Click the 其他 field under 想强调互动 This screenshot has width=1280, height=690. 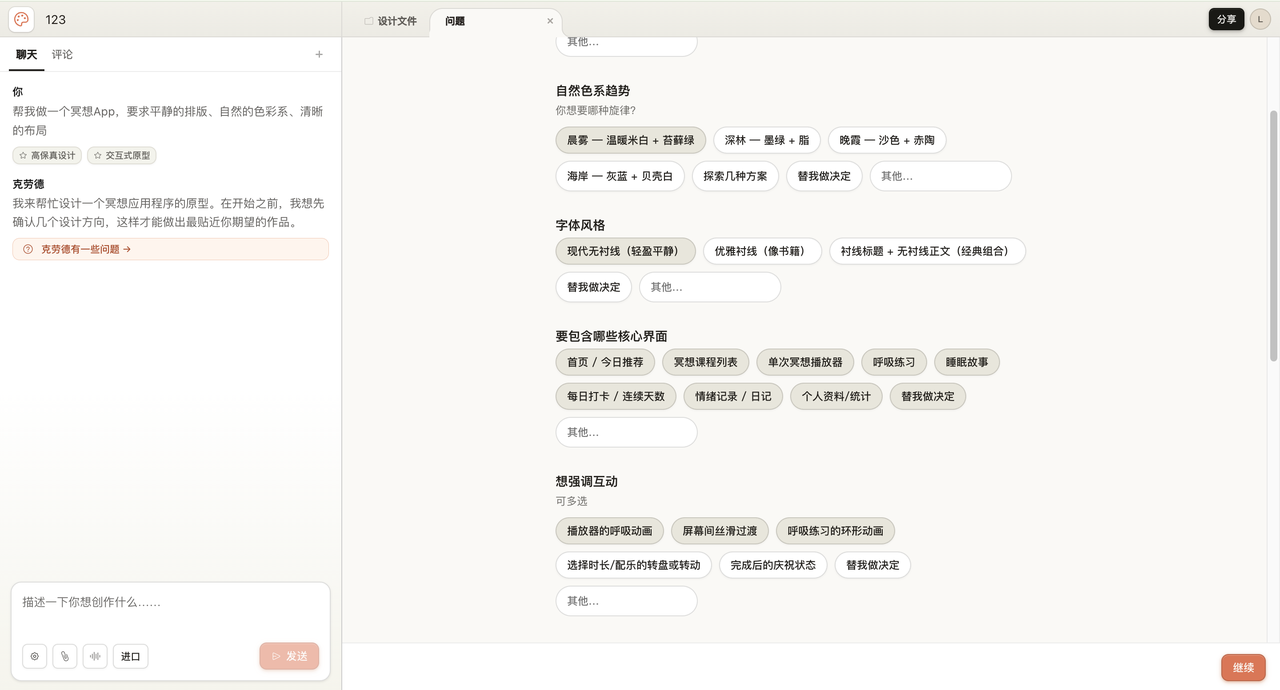pos(626,601)
